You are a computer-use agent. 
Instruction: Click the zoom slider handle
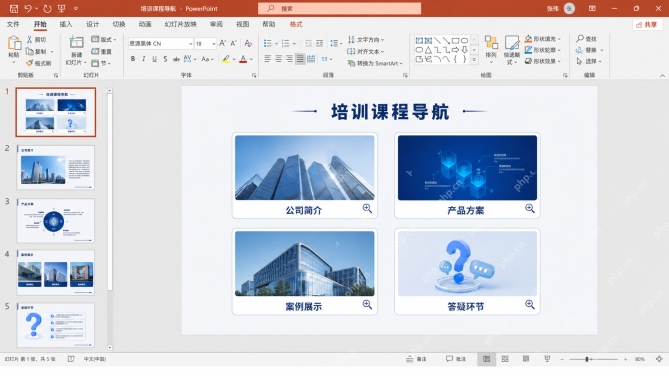click(x=587, y=359)
